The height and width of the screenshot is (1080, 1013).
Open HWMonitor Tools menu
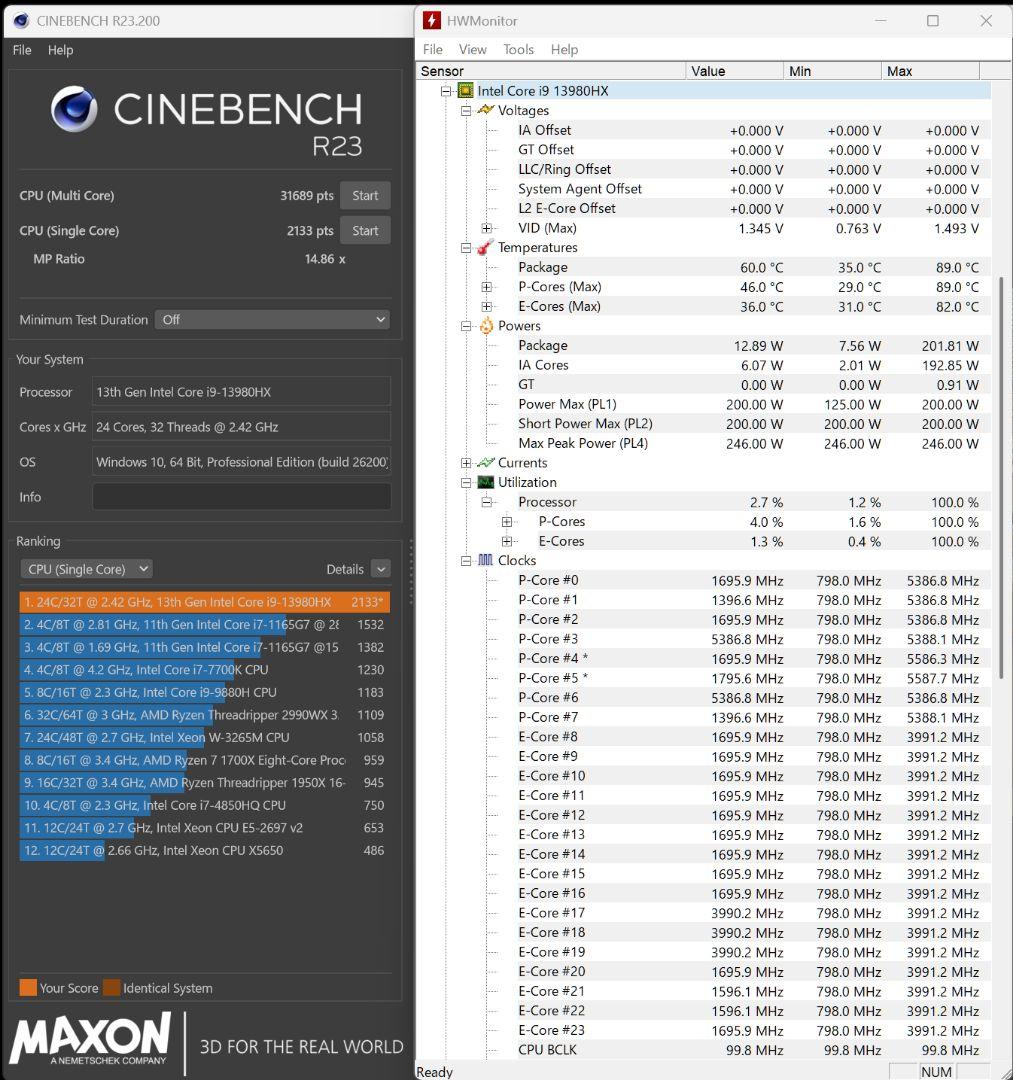click(x=518, y=50)
